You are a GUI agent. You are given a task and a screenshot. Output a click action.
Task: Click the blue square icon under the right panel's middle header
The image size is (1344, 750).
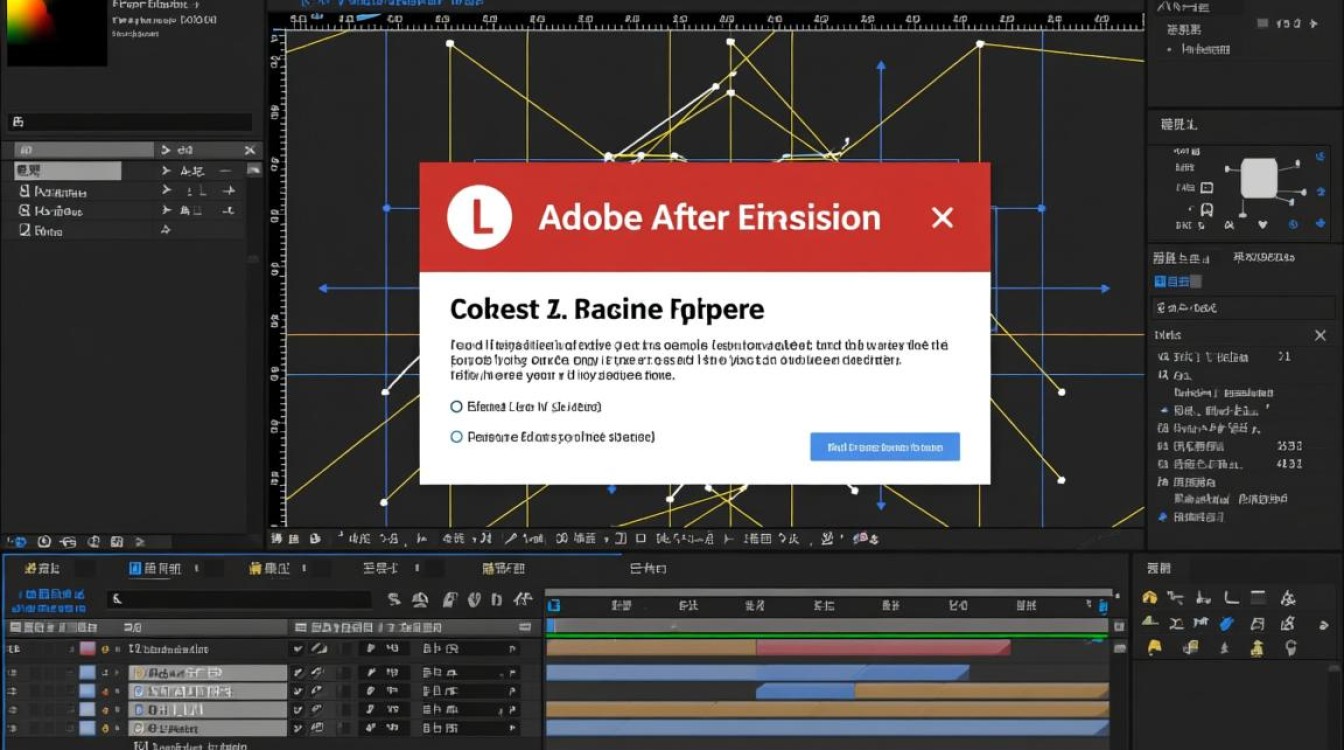click(x=1160, y=282)
